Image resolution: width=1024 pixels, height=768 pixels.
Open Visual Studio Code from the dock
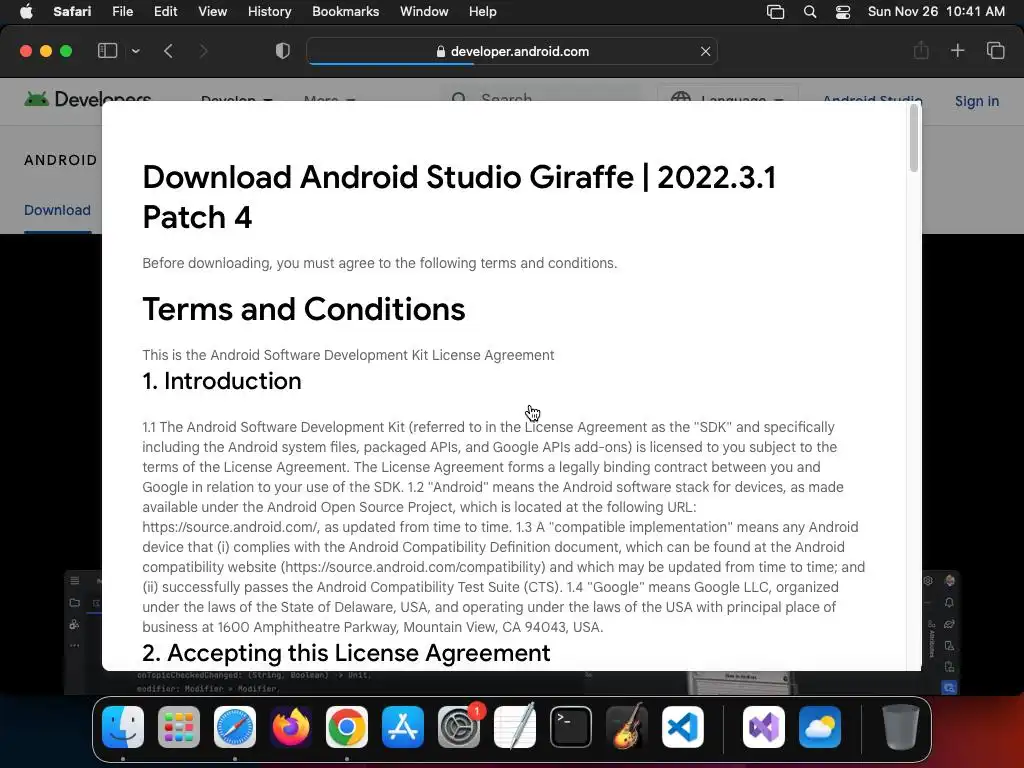pyautogui.click(x=682, y=727)
